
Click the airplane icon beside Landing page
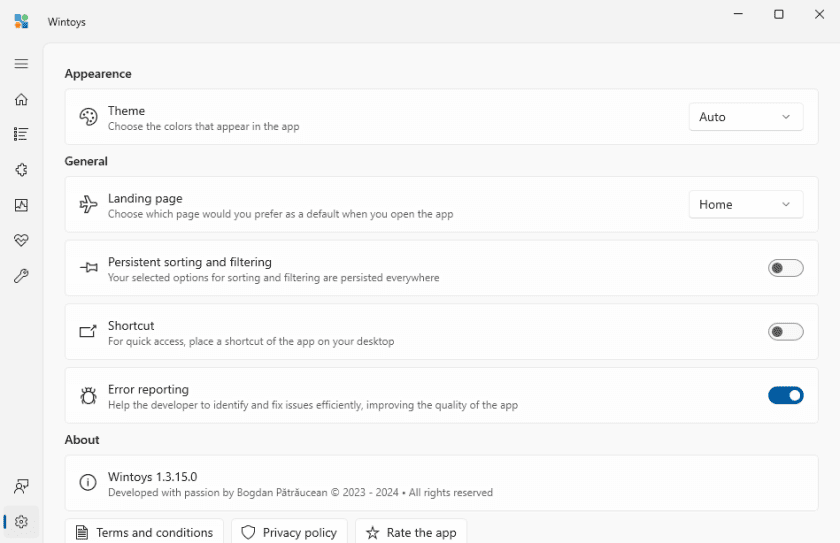88,204
